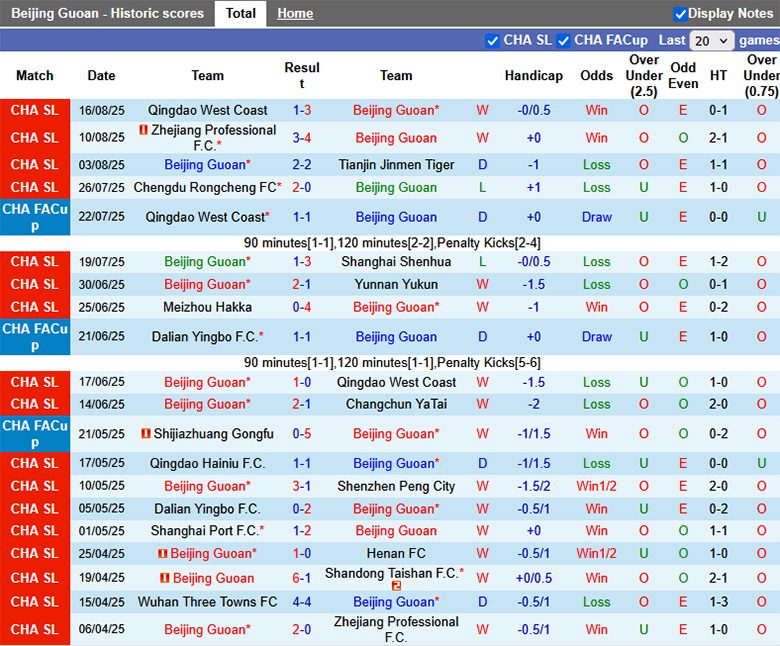
Task: Select the +0/0.5 handicap on 19/04/25 row
Action: pyautogui.click(x=534, y=578)
